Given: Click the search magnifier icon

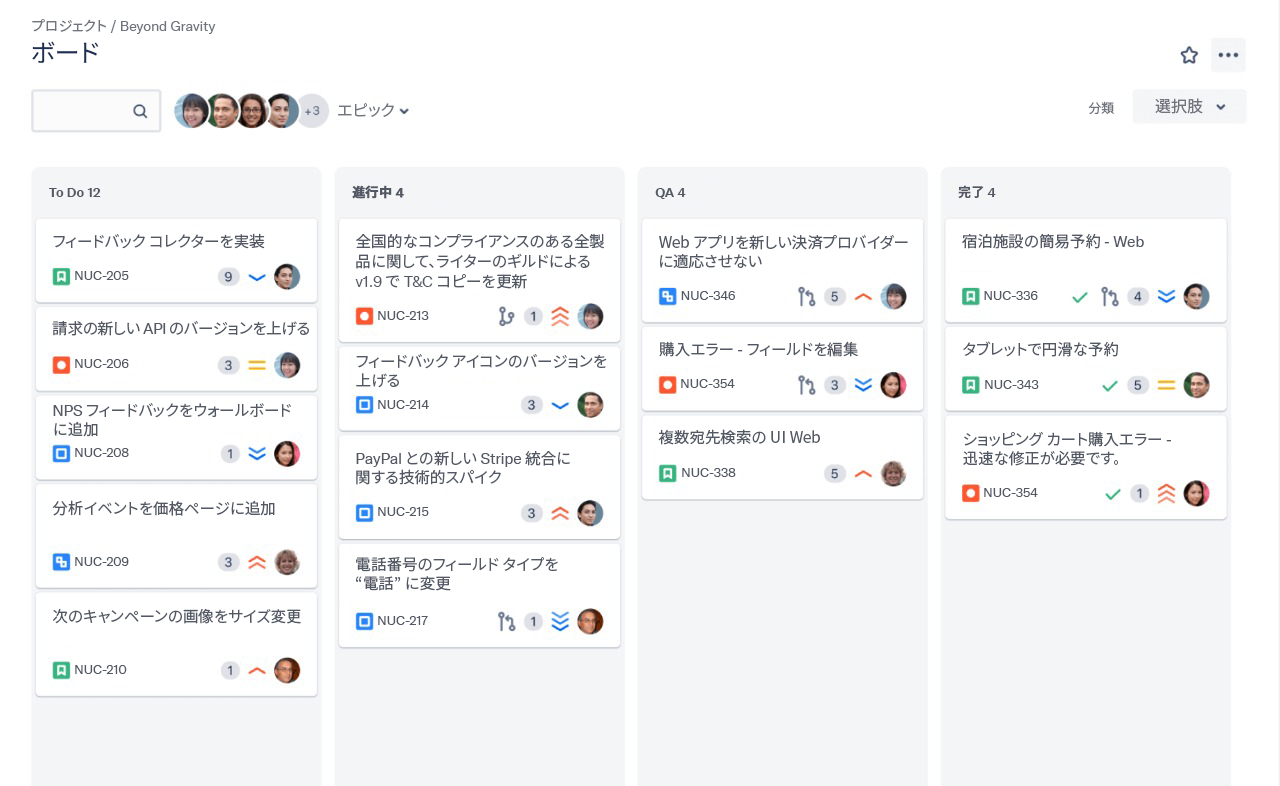Looking at the screenshot, I should (140, 111).
